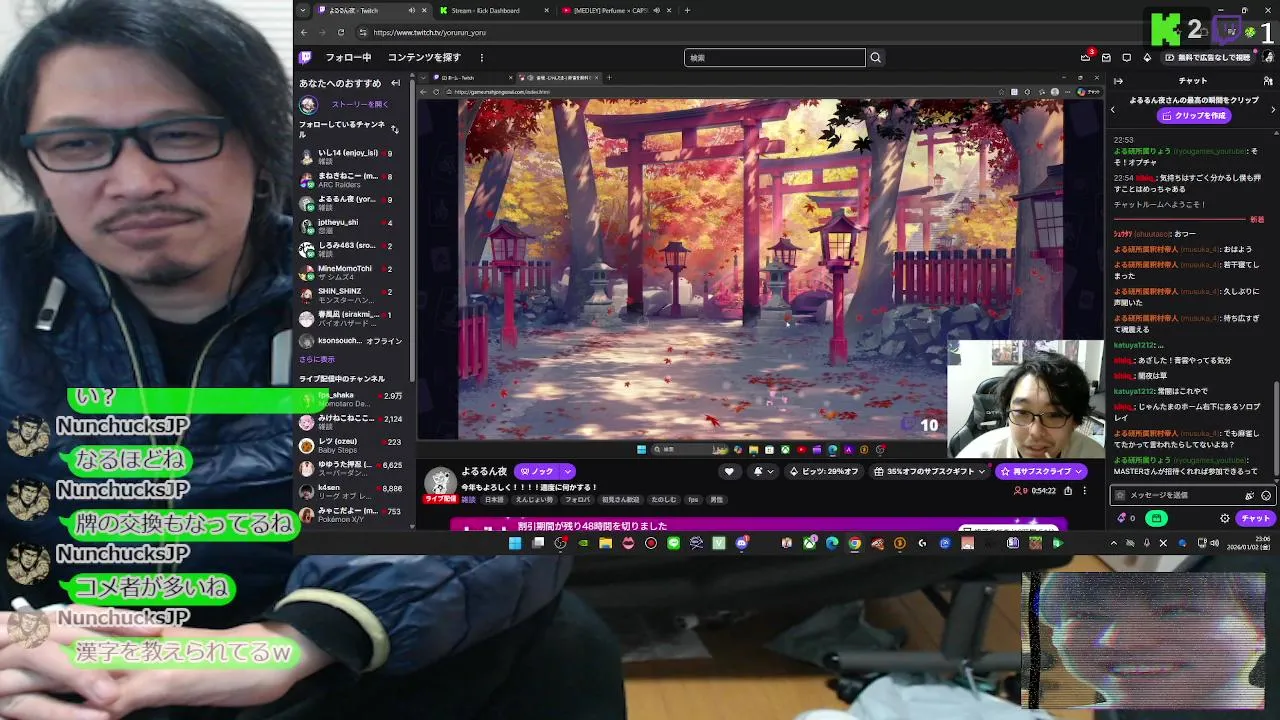This screenshot has width=1280, height=720.
Task: Click the fps stream tag
Action: (x=693, y=499)
